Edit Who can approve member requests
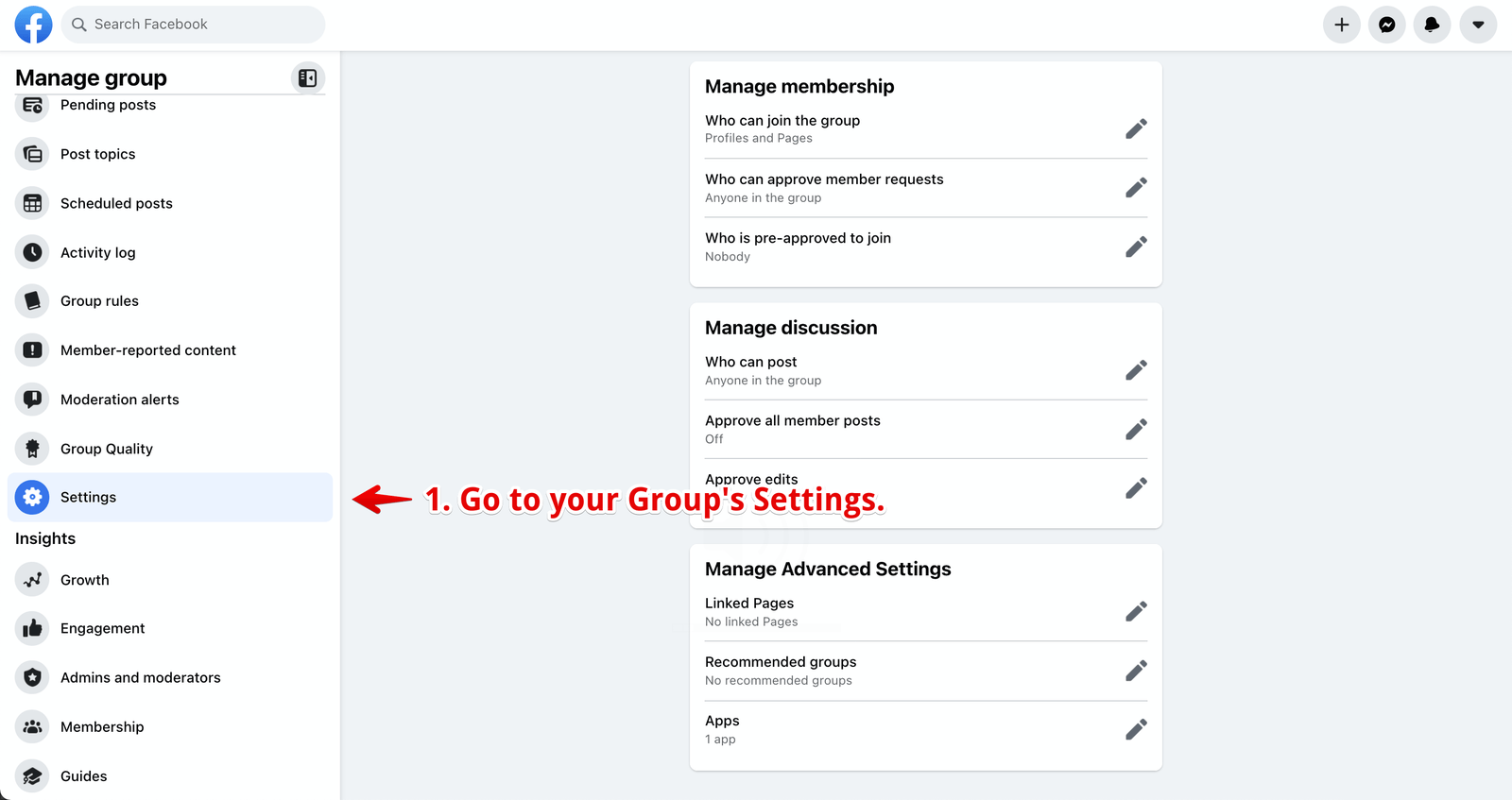Viewport: 1512px width, 800px height. click(x=1136, y=187)
